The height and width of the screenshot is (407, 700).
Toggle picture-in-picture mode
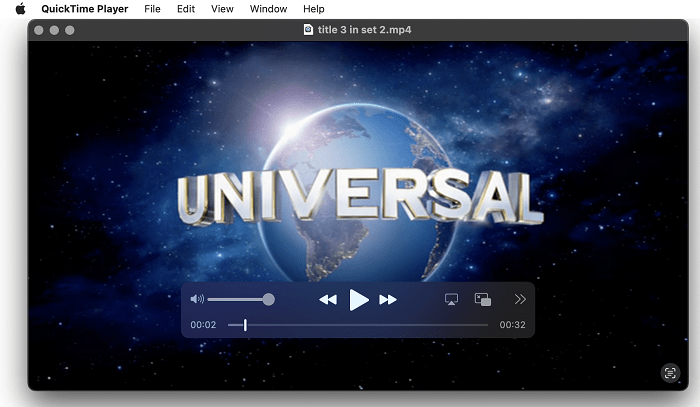point(483,300)
